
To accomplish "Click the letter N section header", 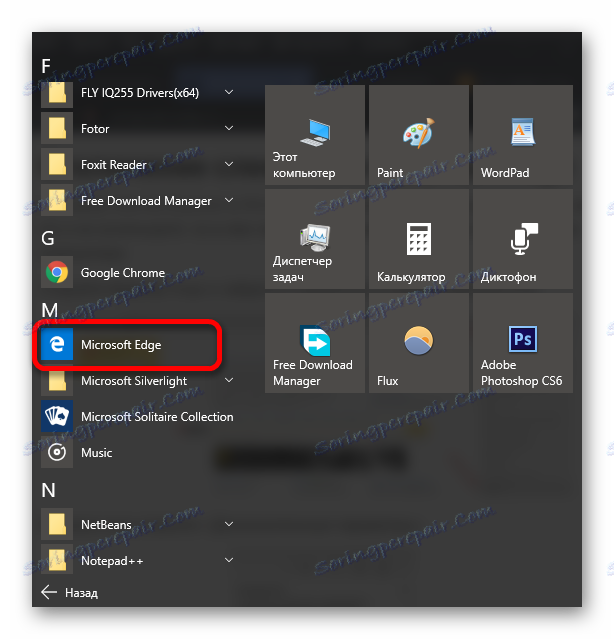I will coord(48,490).
